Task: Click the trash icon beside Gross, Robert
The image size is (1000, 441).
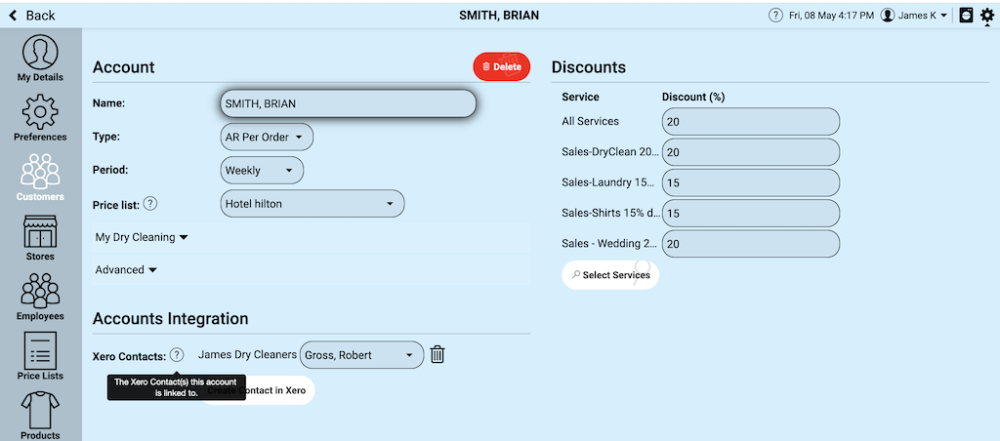Action: tap(437, 354)
